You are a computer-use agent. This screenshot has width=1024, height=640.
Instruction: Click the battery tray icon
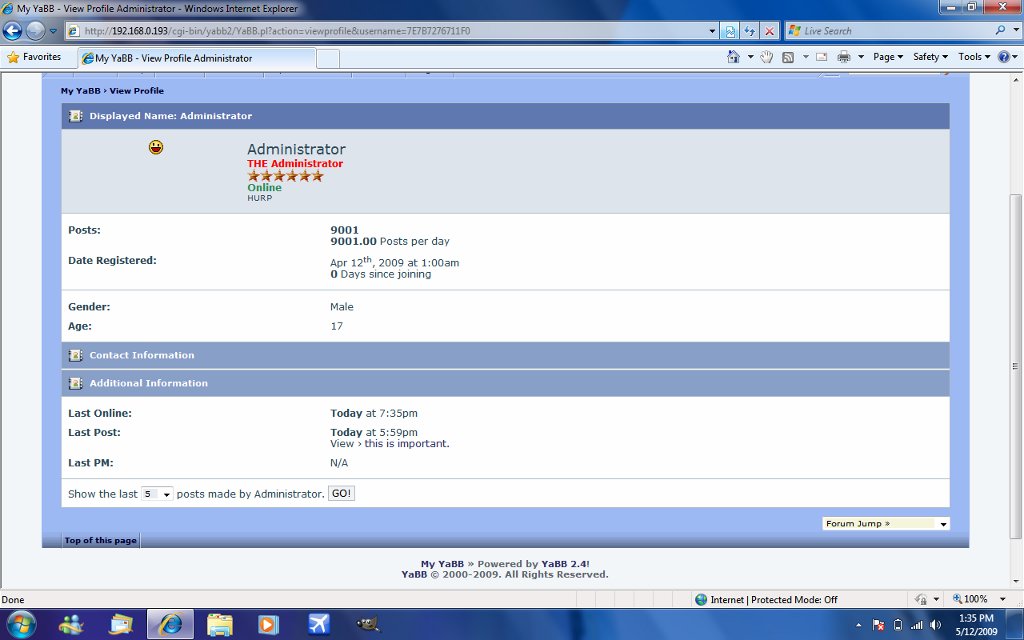pyautogui.click(x=898, y=625)
